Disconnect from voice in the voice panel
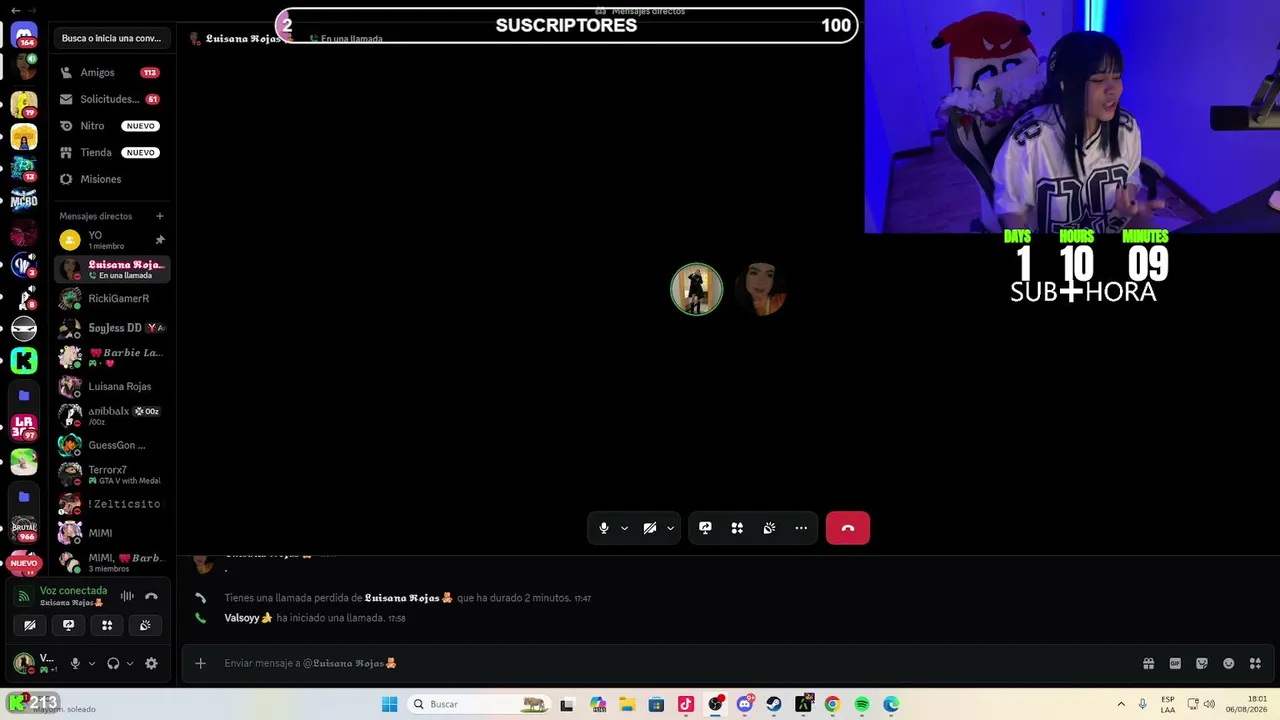 pyautogui.click(x=151, y=596)
